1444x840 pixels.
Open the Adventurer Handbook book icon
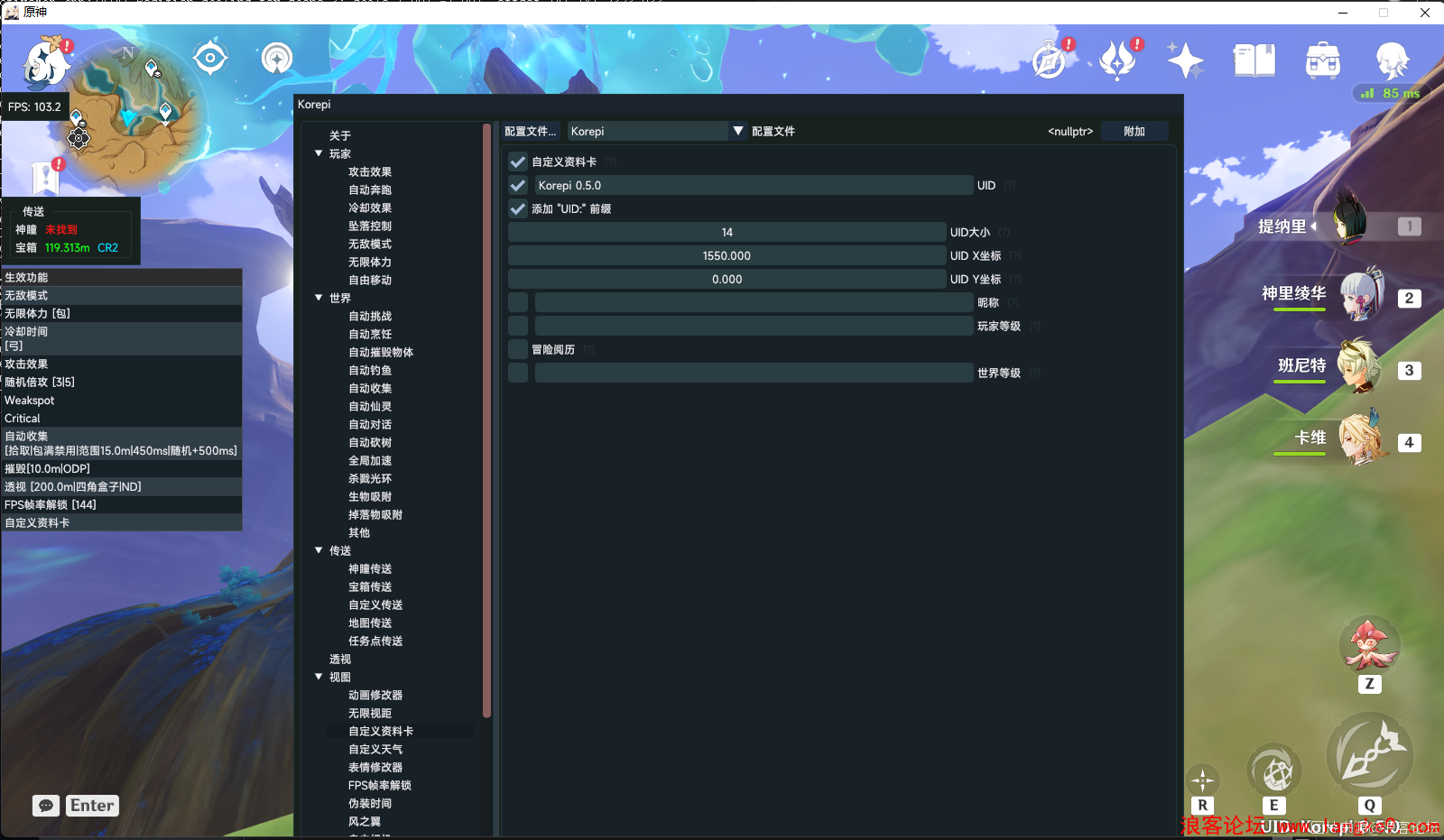tap(1254, 60)
